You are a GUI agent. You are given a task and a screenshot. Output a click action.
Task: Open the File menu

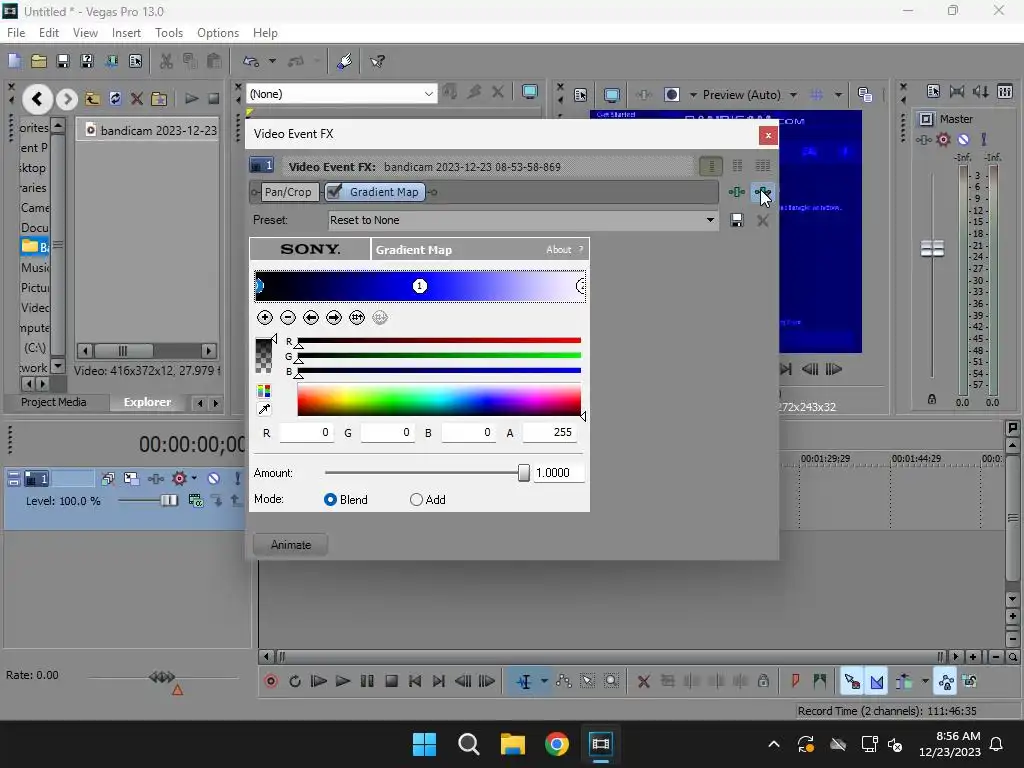coord(16,33)
